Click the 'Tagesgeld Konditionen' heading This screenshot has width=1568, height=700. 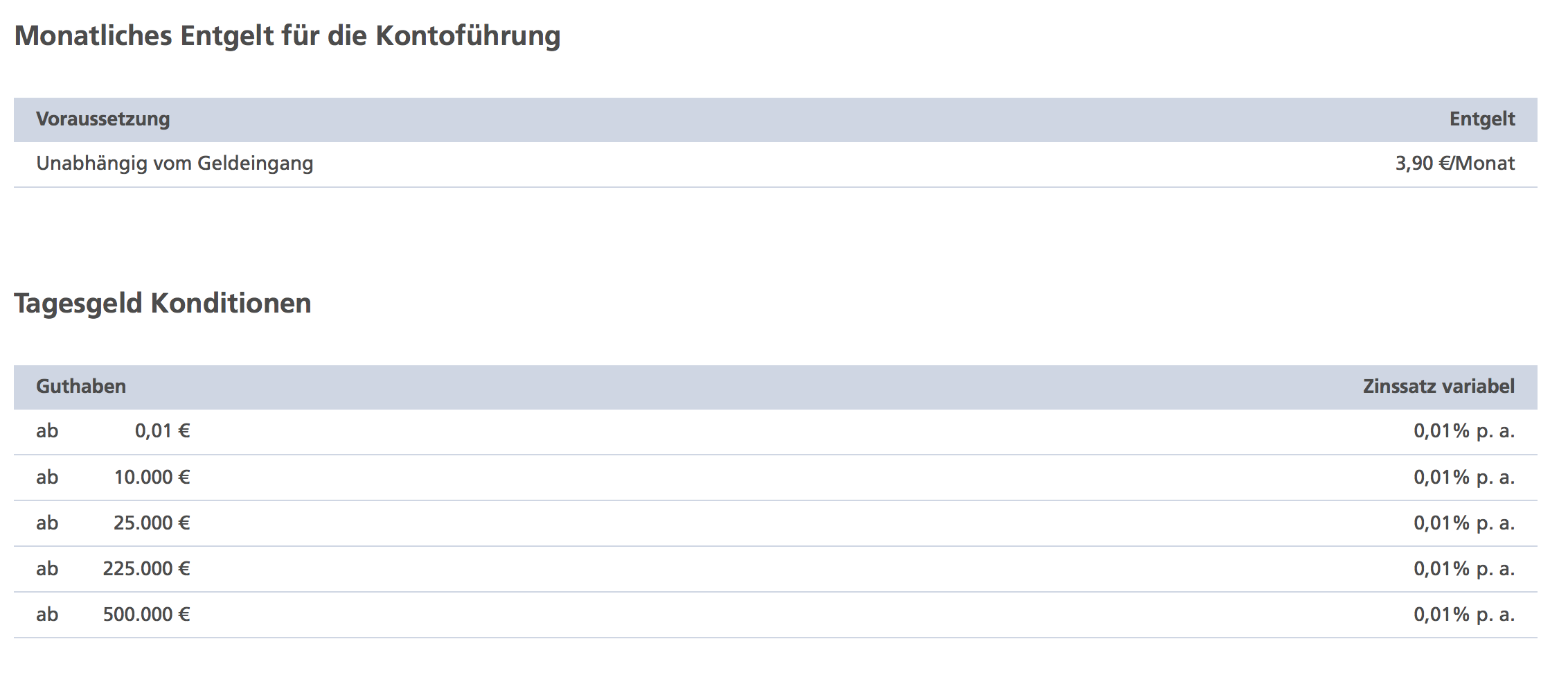pos(163,304)
